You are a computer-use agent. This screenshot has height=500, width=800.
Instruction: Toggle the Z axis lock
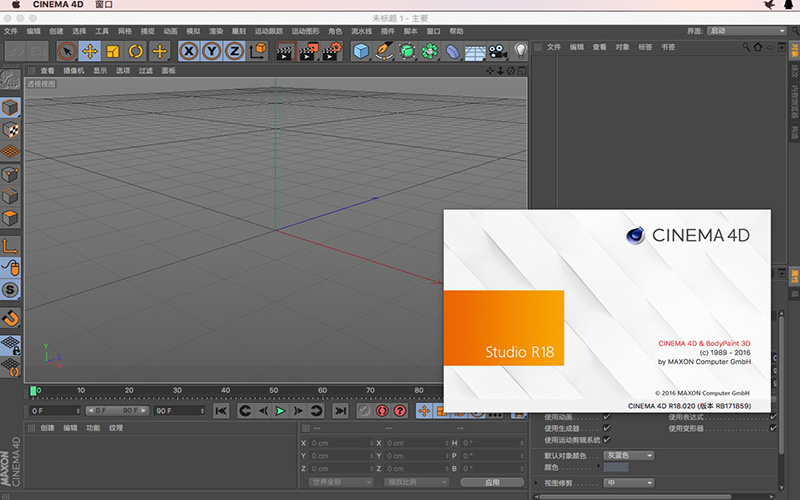coord(234,52)
